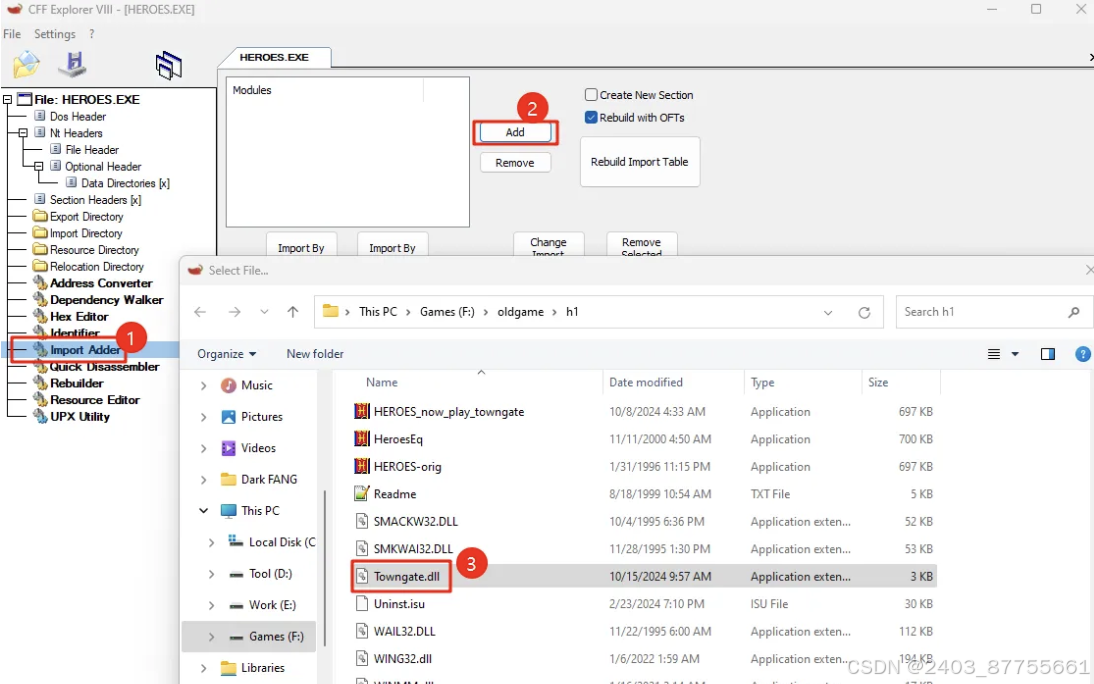Select the Import Adder tool
The height and width of the screenshot is (684, 1094).
[84, 350]
